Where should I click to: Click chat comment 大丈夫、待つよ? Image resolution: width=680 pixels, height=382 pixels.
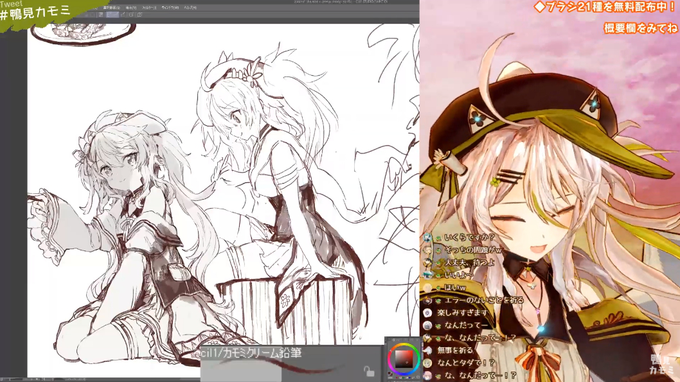[470, 262]
